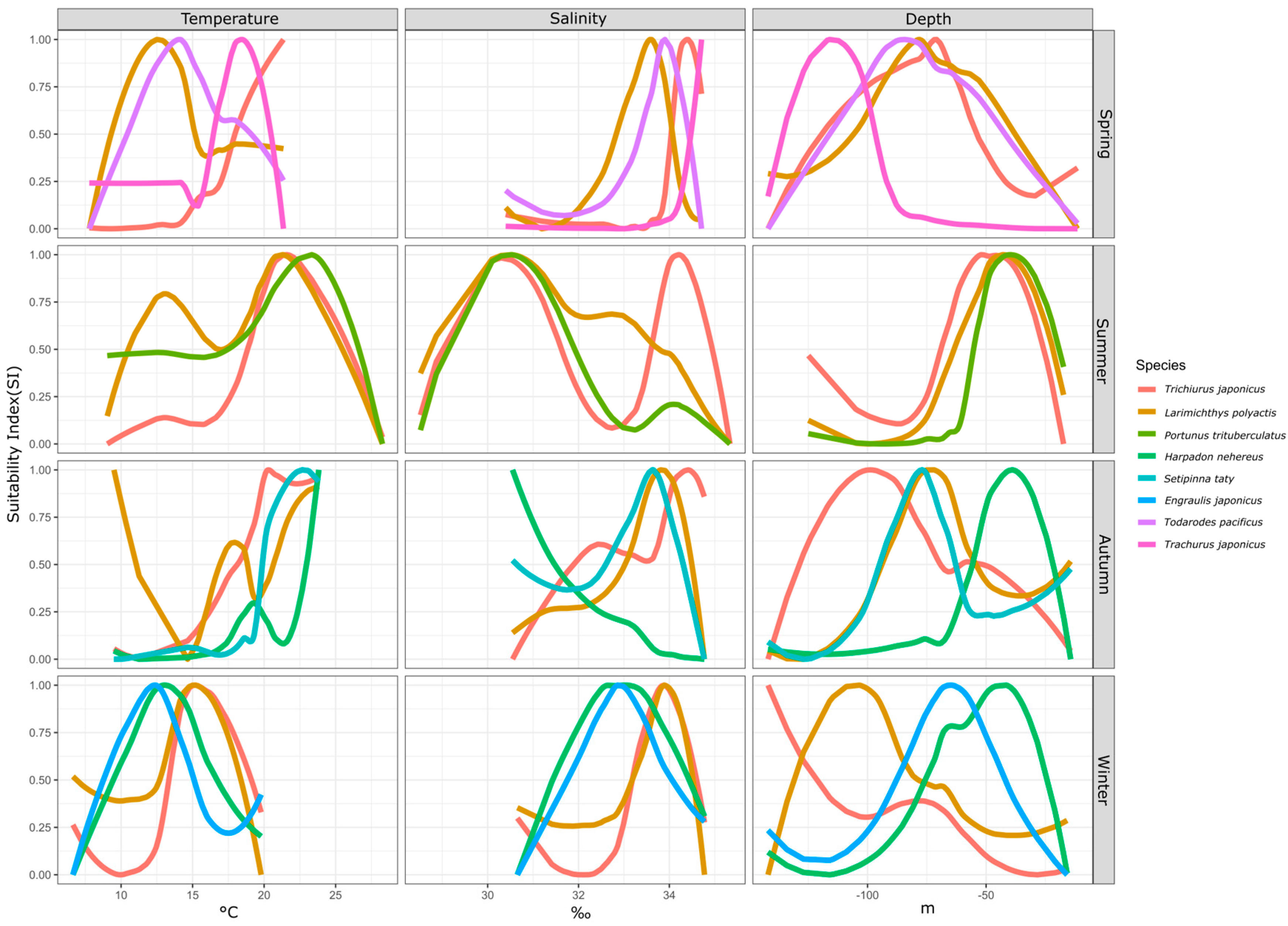Viewport: 1288px width, 926px height.
Task: Click the Trachurus japonicus legend text
Action: click(1214, 544)
